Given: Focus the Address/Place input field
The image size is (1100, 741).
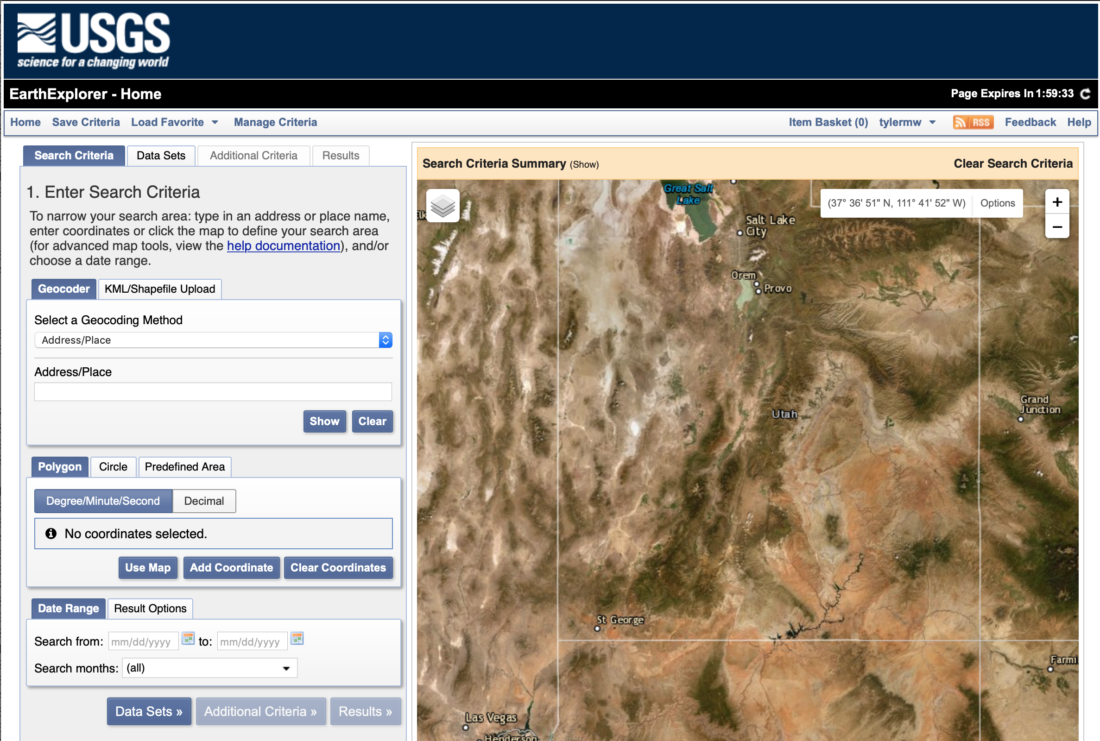Looking at the screenshot, I should click(x=213, y=392).
